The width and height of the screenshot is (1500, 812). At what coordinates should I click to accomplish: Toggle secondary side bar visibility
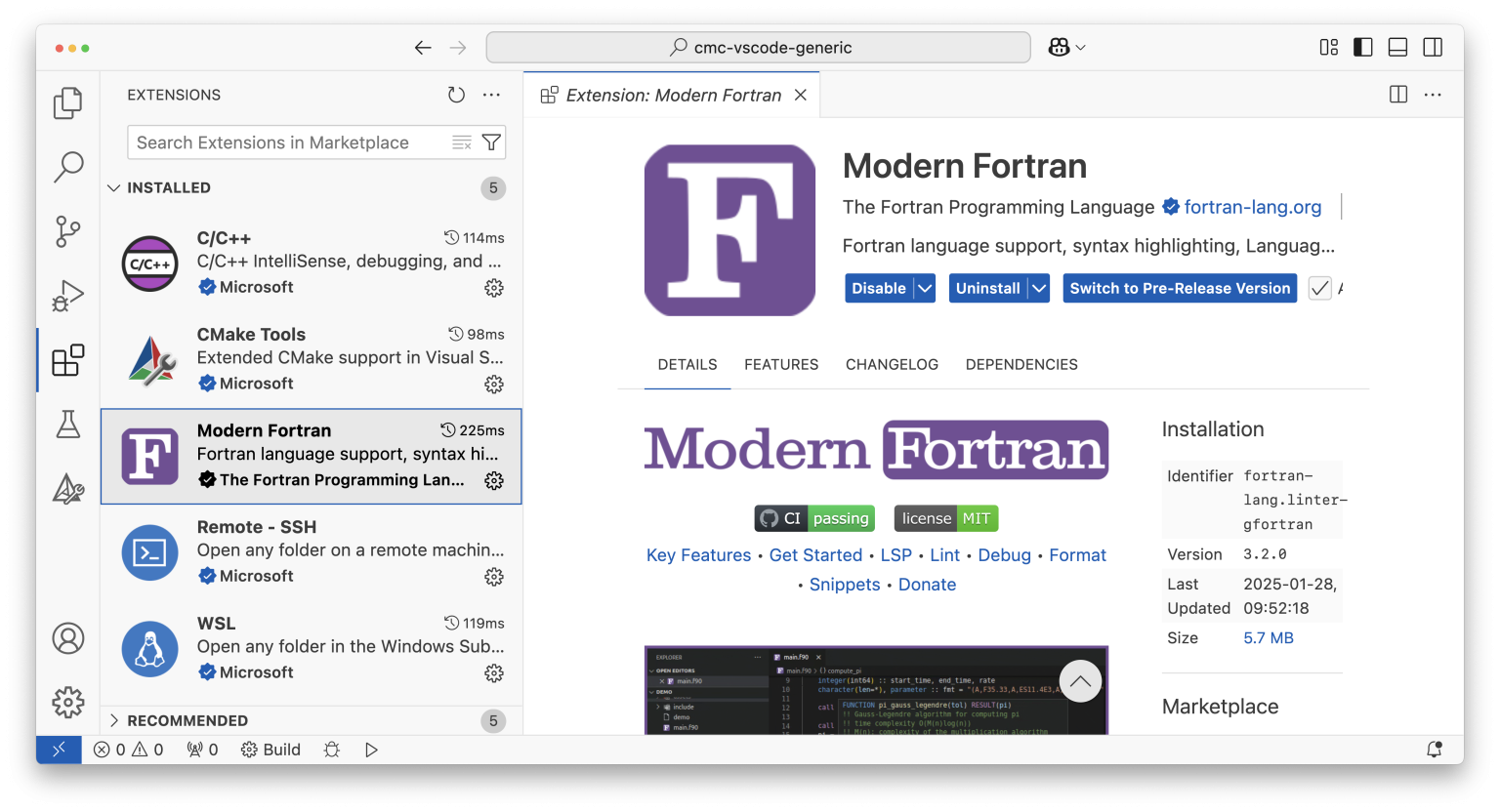tap(1433, 47)
